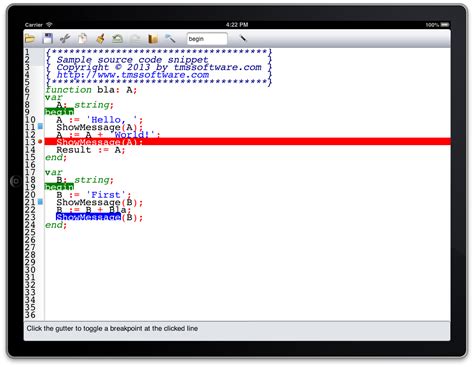Cut selection with the scissors icon

click(65, 39)
